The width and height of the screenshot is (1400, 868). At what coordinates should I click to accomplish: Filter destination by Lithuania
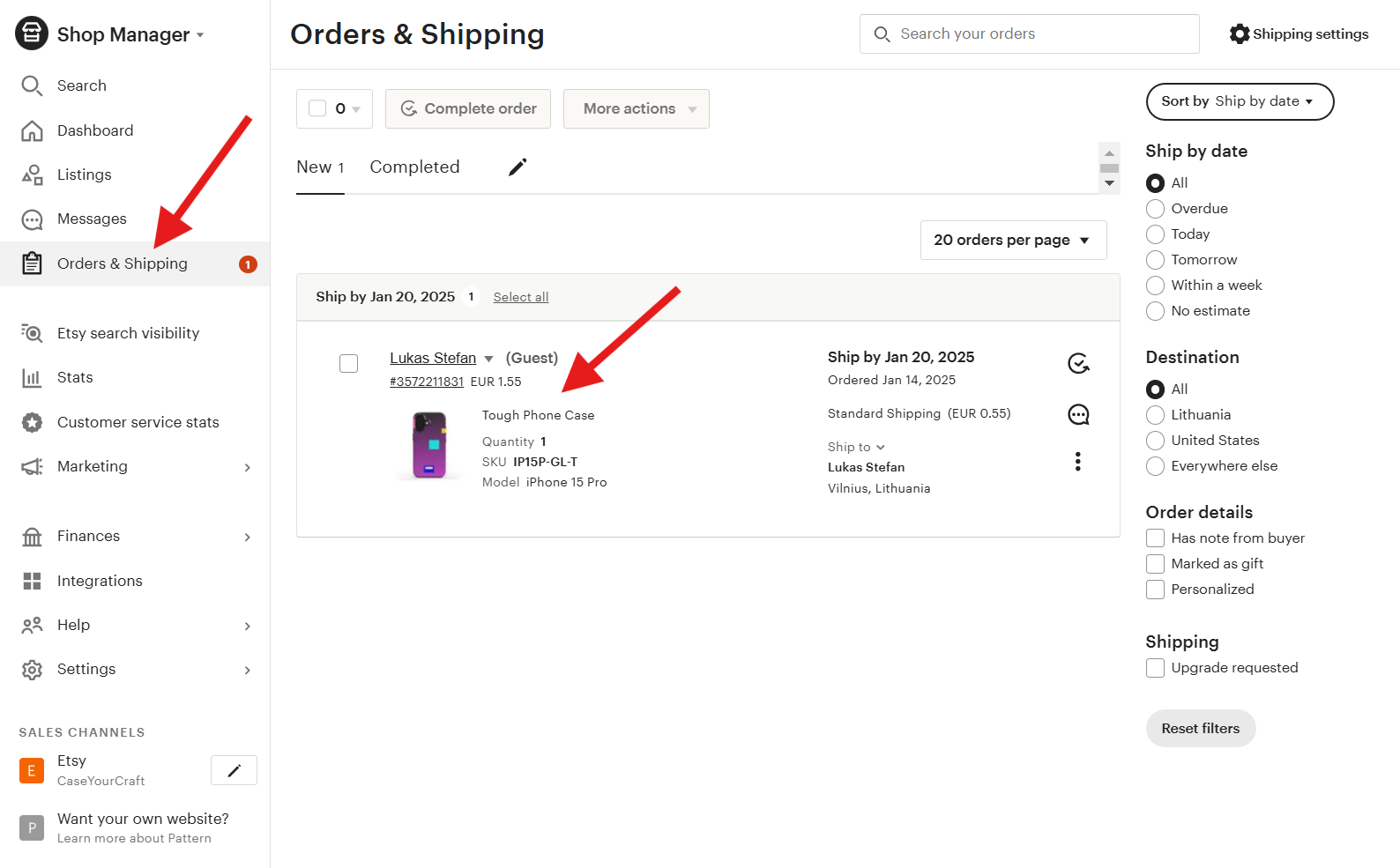coord(1155,414)
